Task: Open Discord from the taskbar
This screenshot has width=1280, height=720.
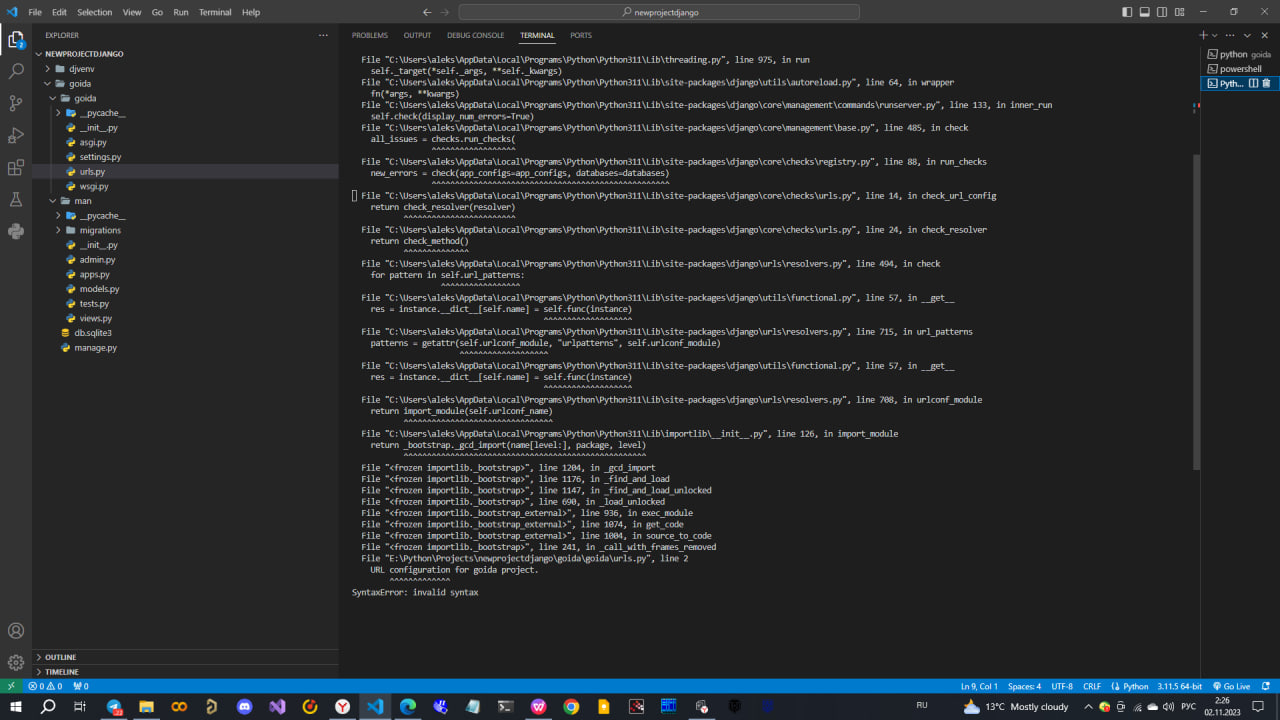Action: [245, 706]
